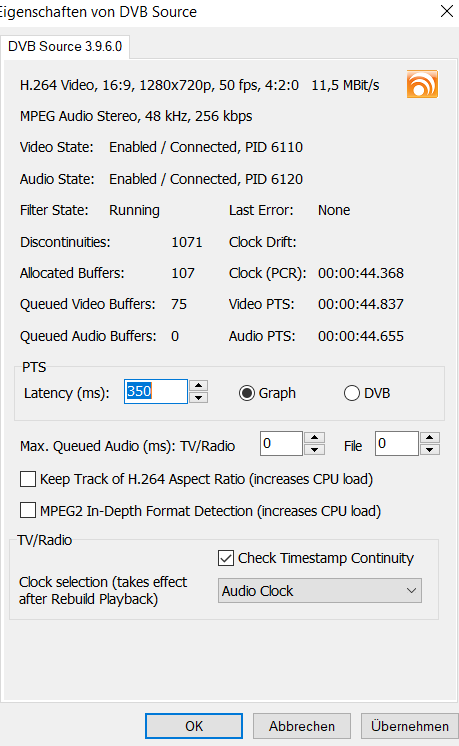Click the Abbrechen button
Image resolution: width=459 pixels, height=746 pixels.
(302, 726)
